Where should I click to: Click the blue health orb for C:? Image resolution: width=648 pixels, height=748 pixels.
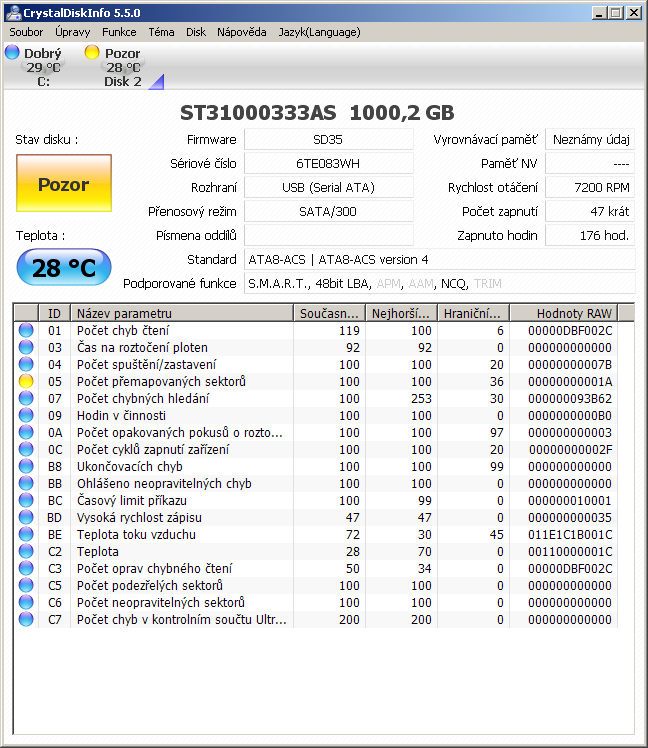coord(12,52)
